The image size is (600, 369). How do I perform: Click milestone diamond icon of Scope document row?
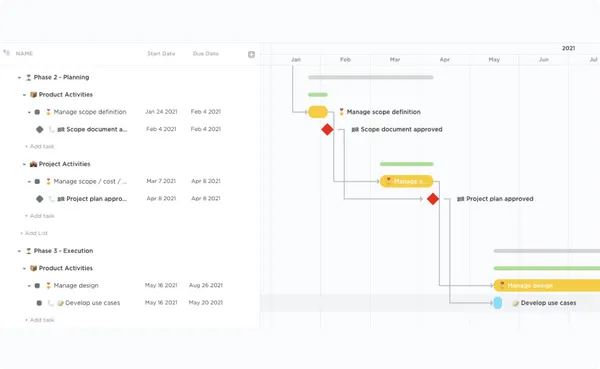(x=39, y=129)
